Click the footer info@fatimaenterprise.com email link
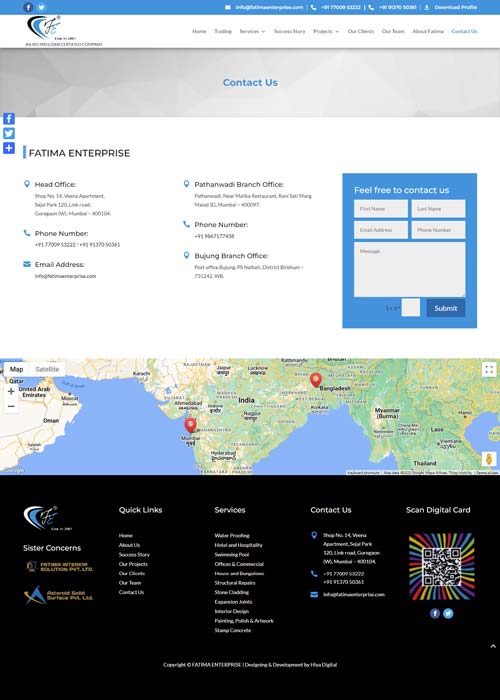 pyautogui.click(x=354, y=594)
